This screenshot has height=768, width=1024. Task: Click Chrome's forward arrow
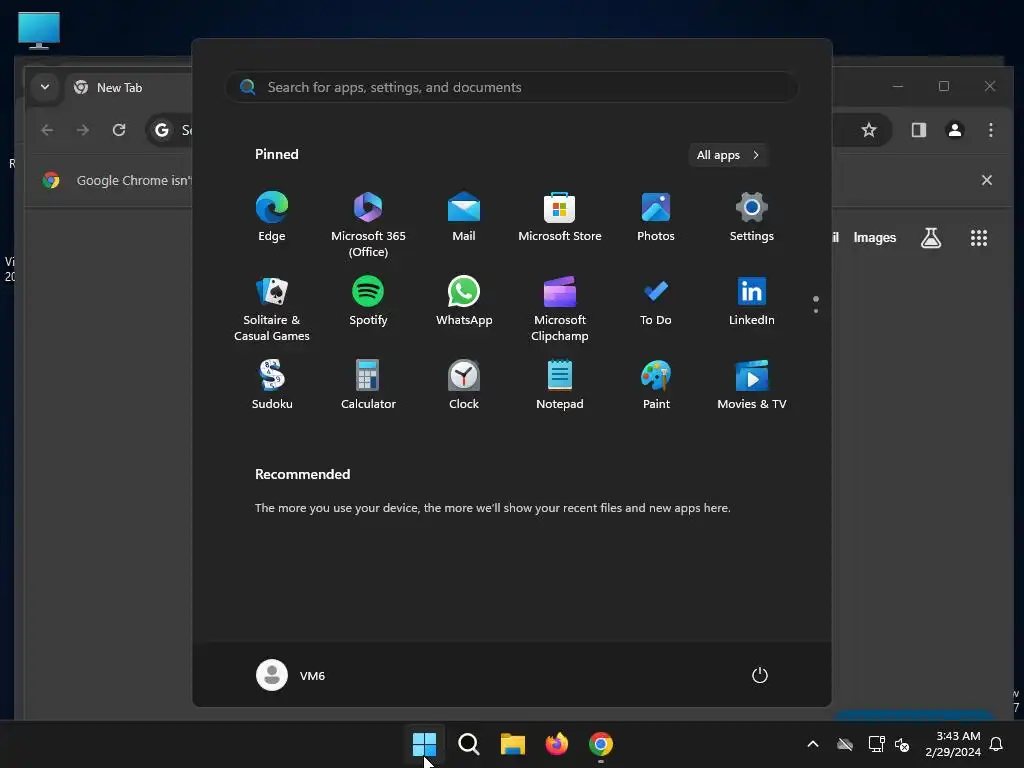tap(82, 130)
